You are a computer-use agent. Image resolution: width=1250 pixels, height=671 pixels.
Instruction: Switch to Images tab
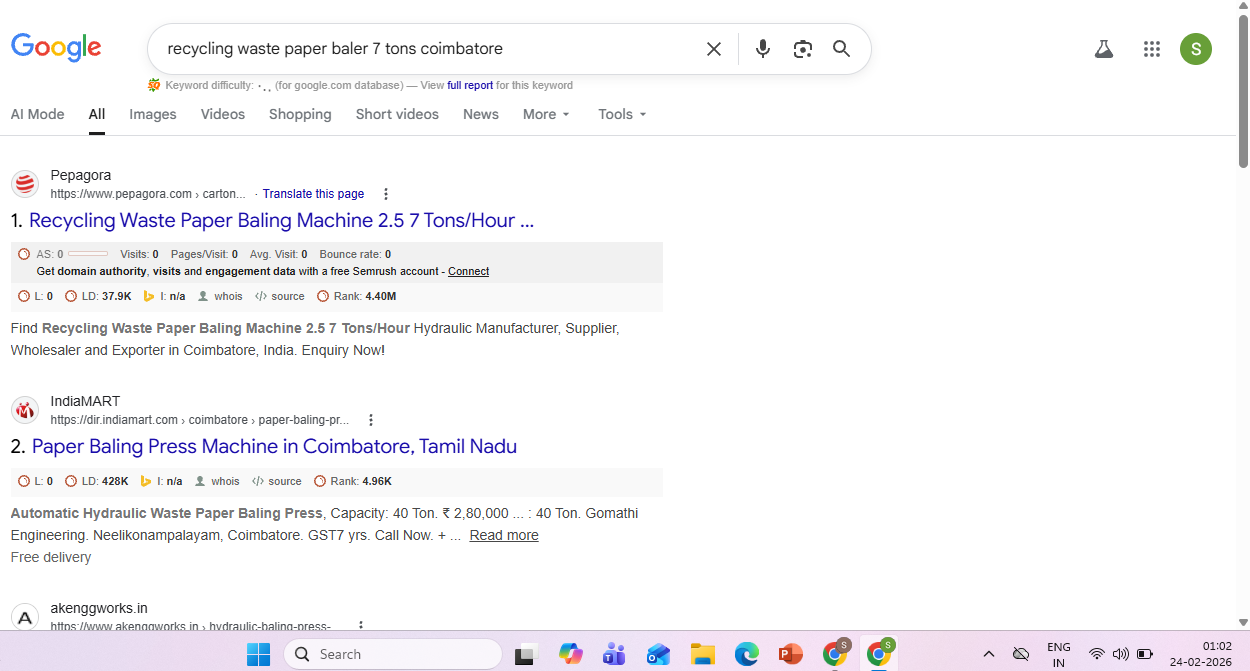153,114
